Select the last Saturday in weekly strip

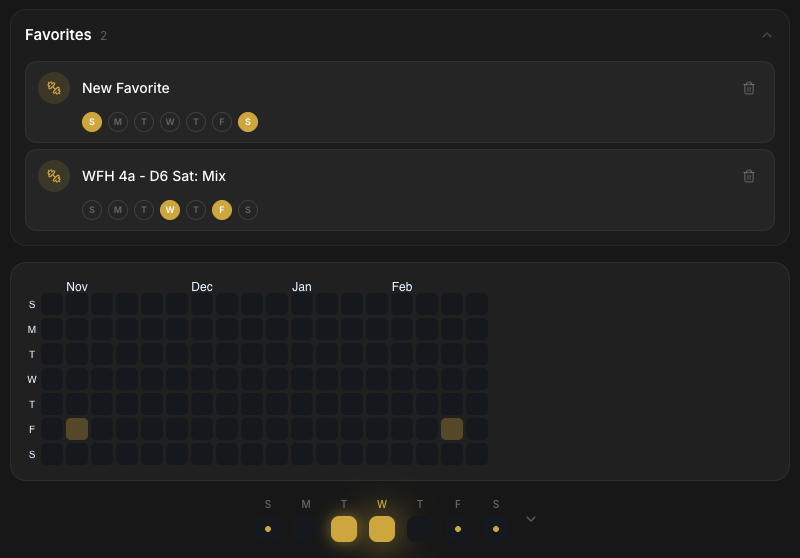pyautogui.click(x=496, y=528)
